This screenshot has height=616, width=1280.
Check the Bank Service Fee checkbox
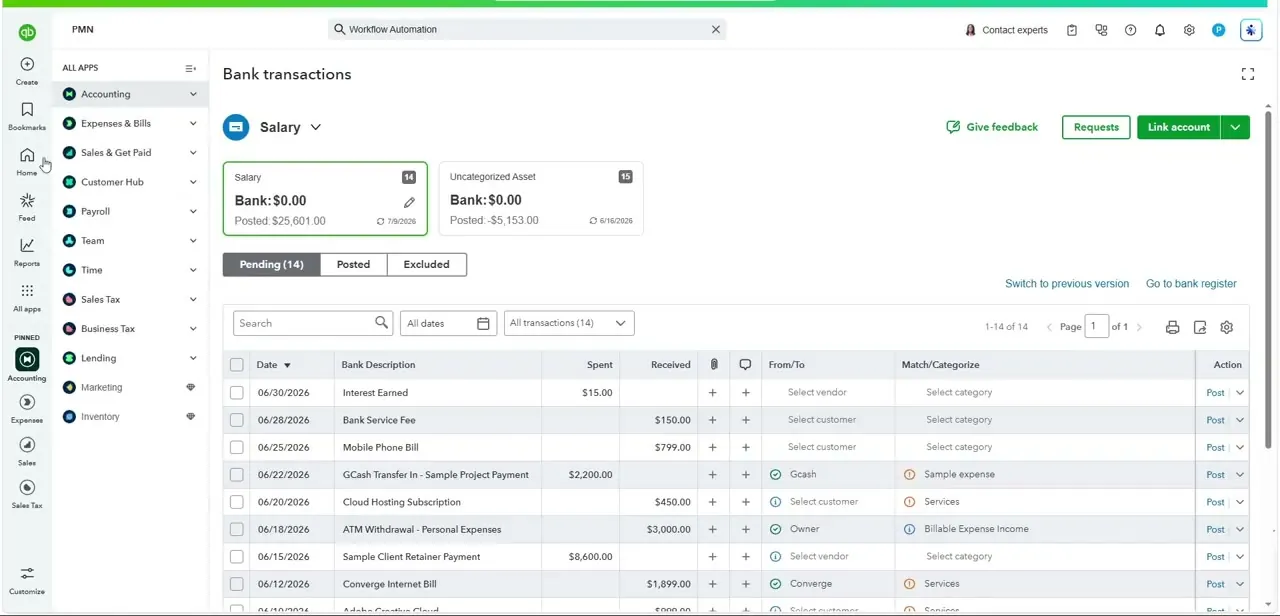[x=237, y=420]
